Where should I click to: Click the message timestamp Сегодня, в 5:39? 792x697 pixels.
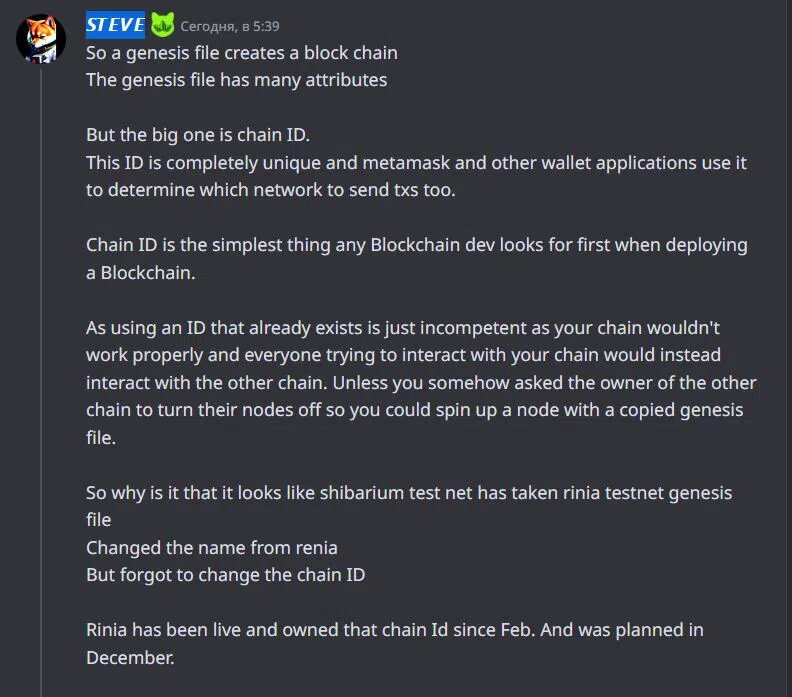coord(230,26)
